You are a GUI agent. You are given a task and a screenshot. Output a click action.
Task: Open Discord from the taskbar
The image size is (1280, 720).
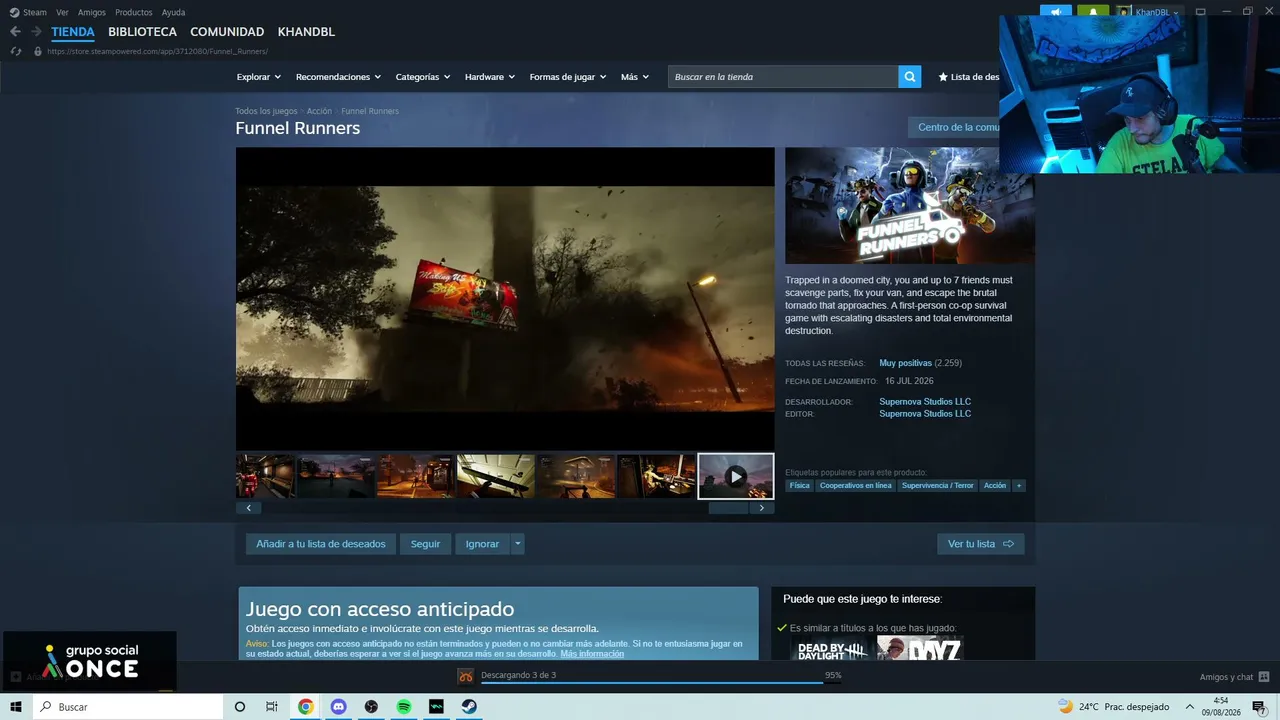[x=338, y=707]
